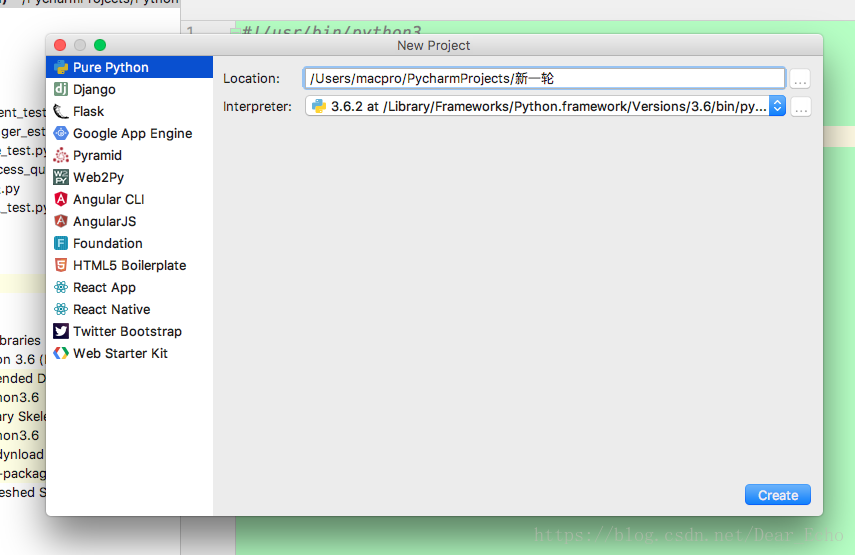Select the AngularJS shield icon
The image size is (855, 555).
[x=61, y=221]
